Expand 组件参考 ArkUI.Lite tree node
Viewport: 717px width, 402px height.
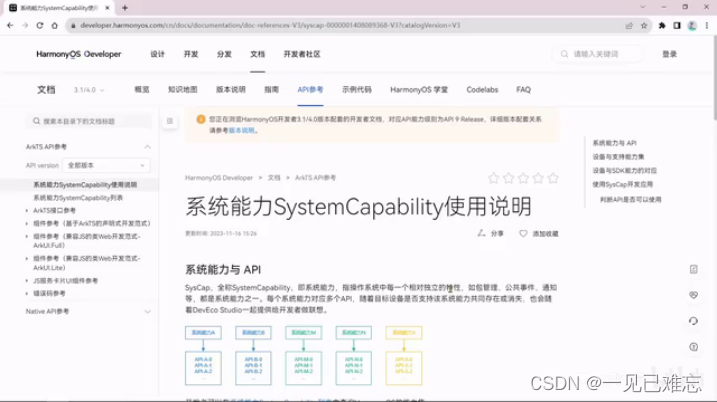pyautogui.click(x=27, y=258)
